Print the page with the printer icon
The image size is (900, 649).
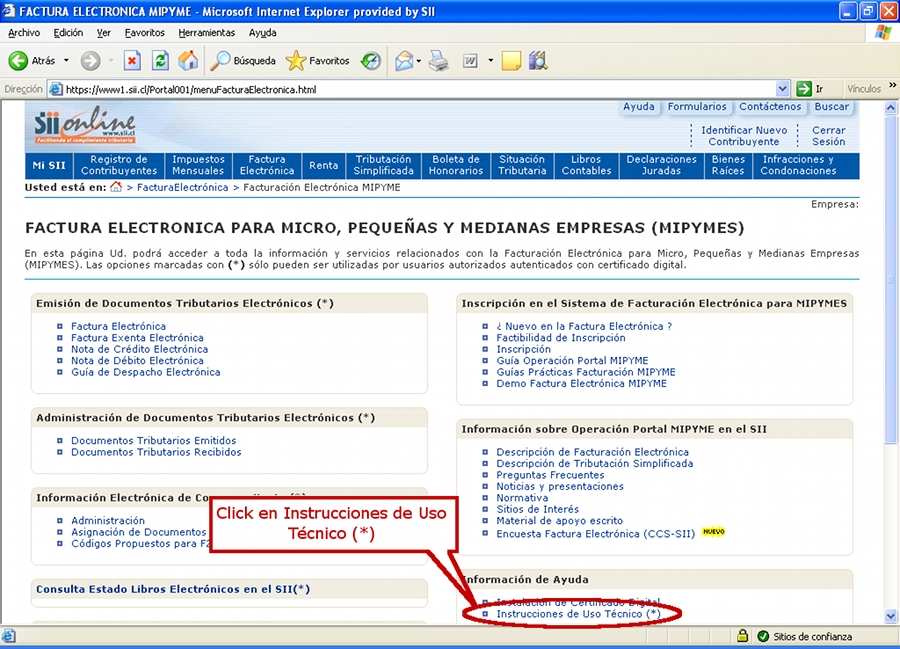tap(439, 60)
